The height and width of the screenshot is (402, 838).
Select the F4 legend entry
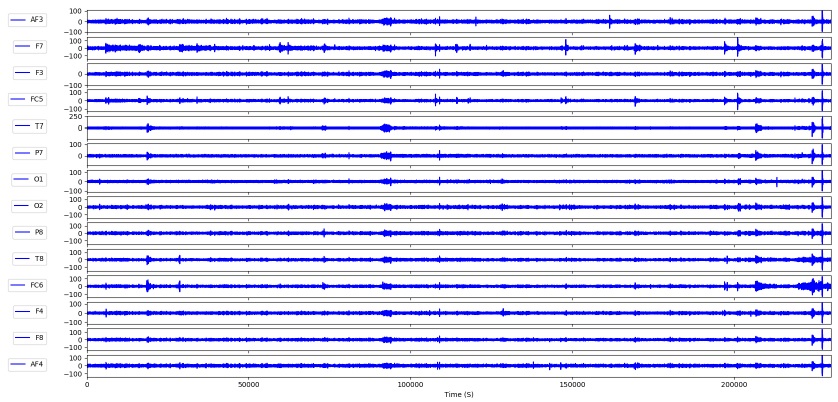[30, 311]
